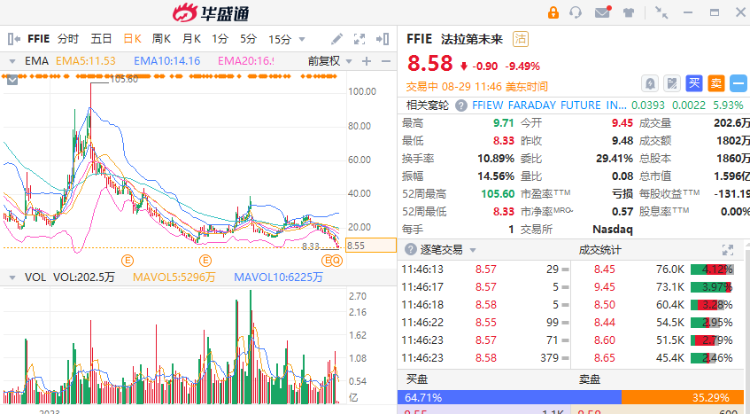This screenshot has height=414, width=750.
Task: Collapse the right quote panel arrow icon
Action: (x=382, y=39)
